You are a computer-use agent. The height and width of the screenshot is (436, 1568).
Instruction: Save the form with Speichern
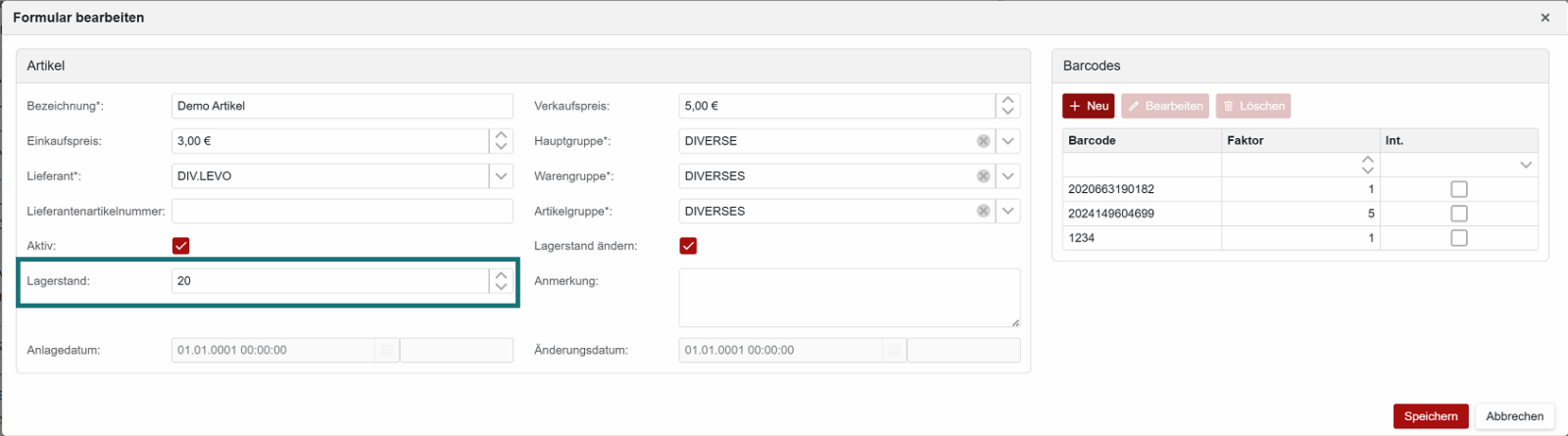[1430, 416]
